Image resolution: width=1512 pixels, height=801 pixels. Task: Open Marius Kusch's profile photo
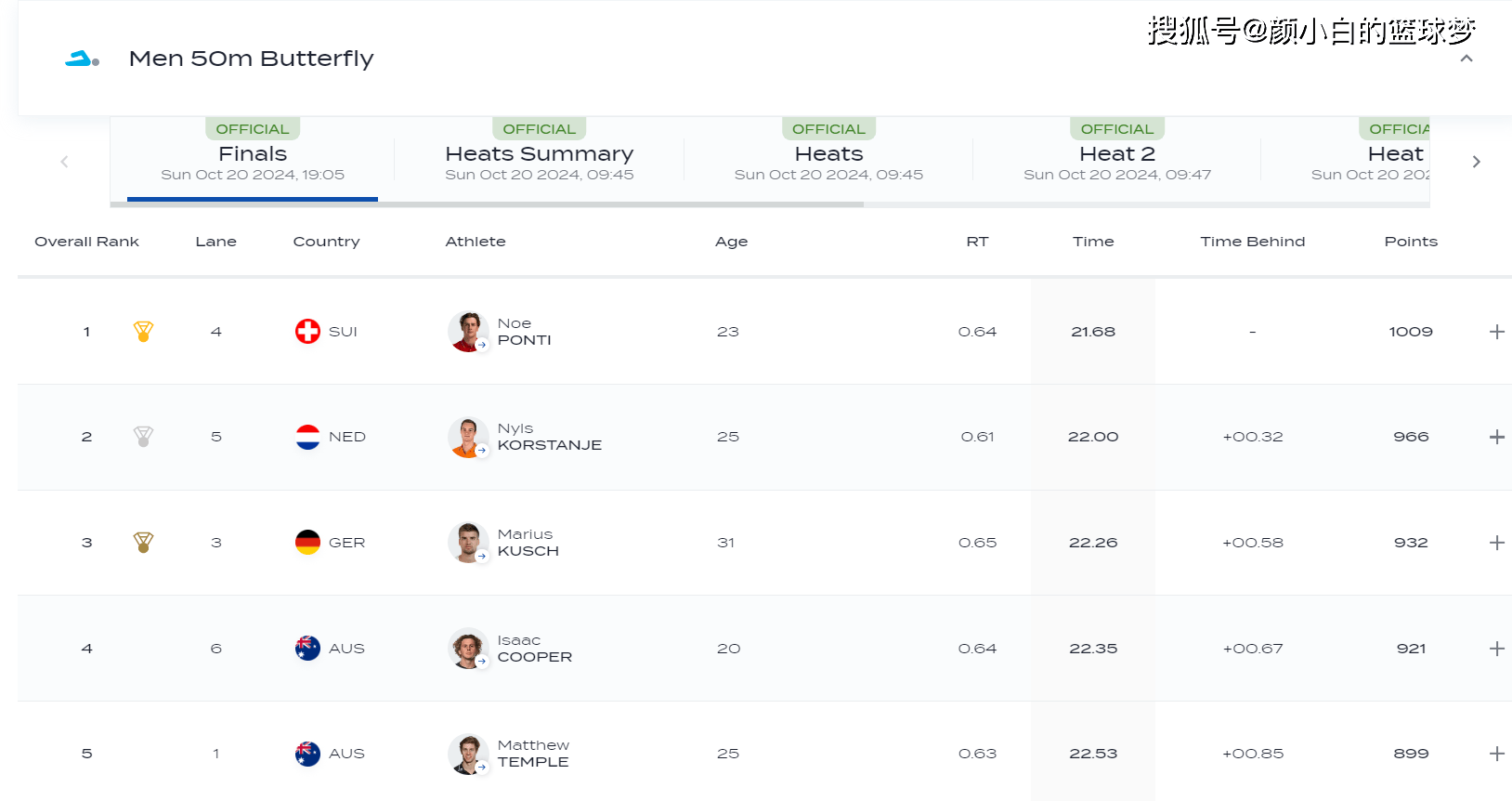click(x=468, y=543)
